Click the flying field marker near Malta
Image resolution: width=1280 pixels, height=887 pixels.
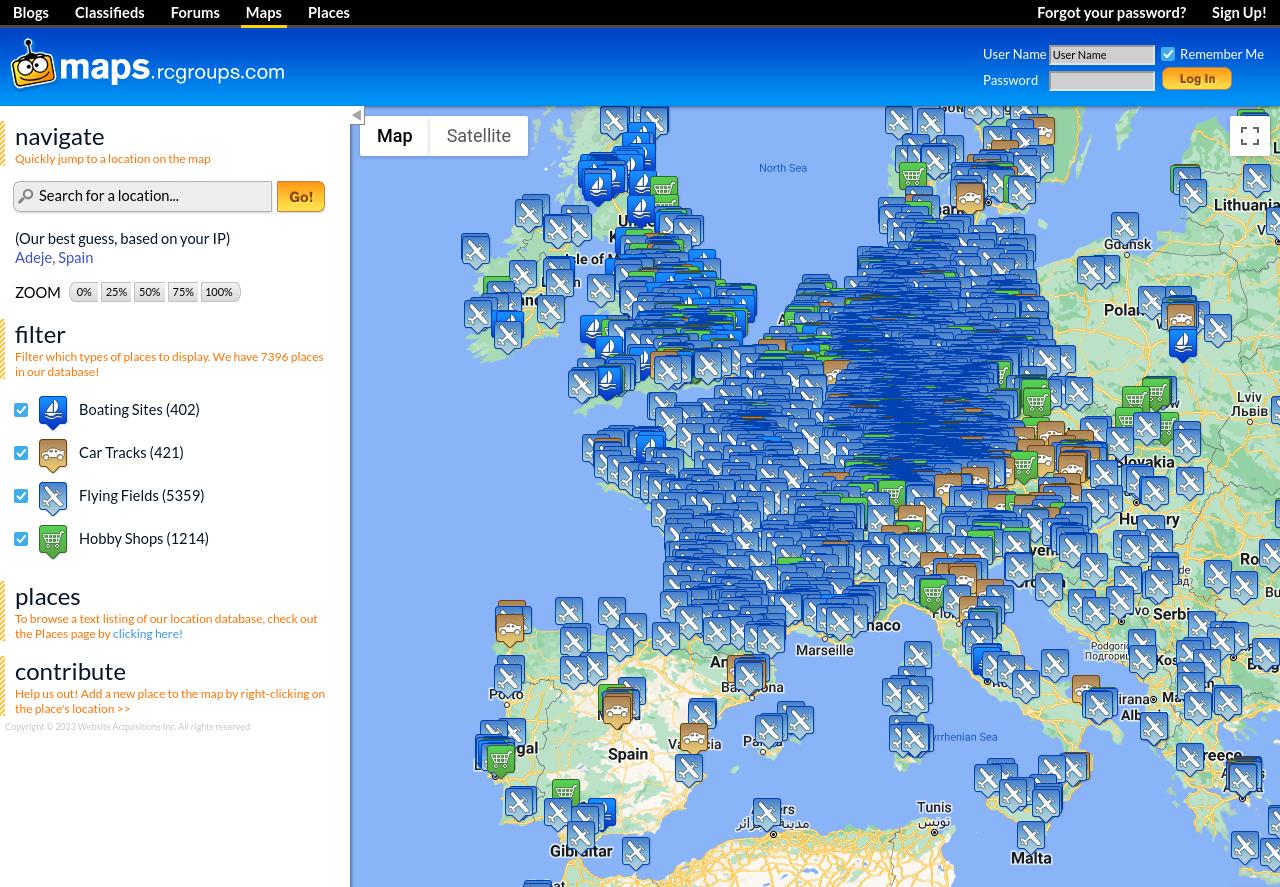[x=1030, y=835]
